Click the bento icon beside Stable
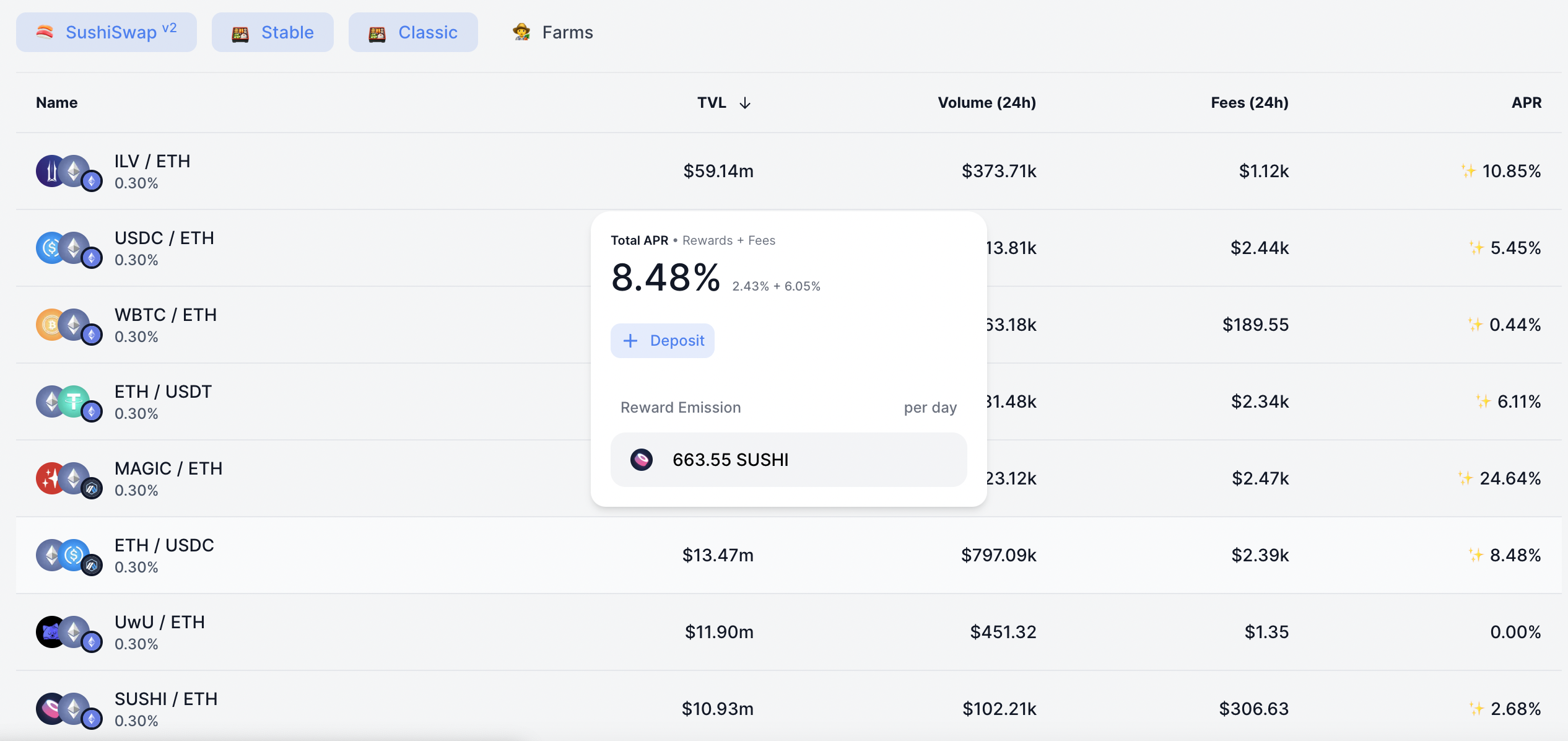This screenshot has height=741, width=1568. tap(240, 33)
